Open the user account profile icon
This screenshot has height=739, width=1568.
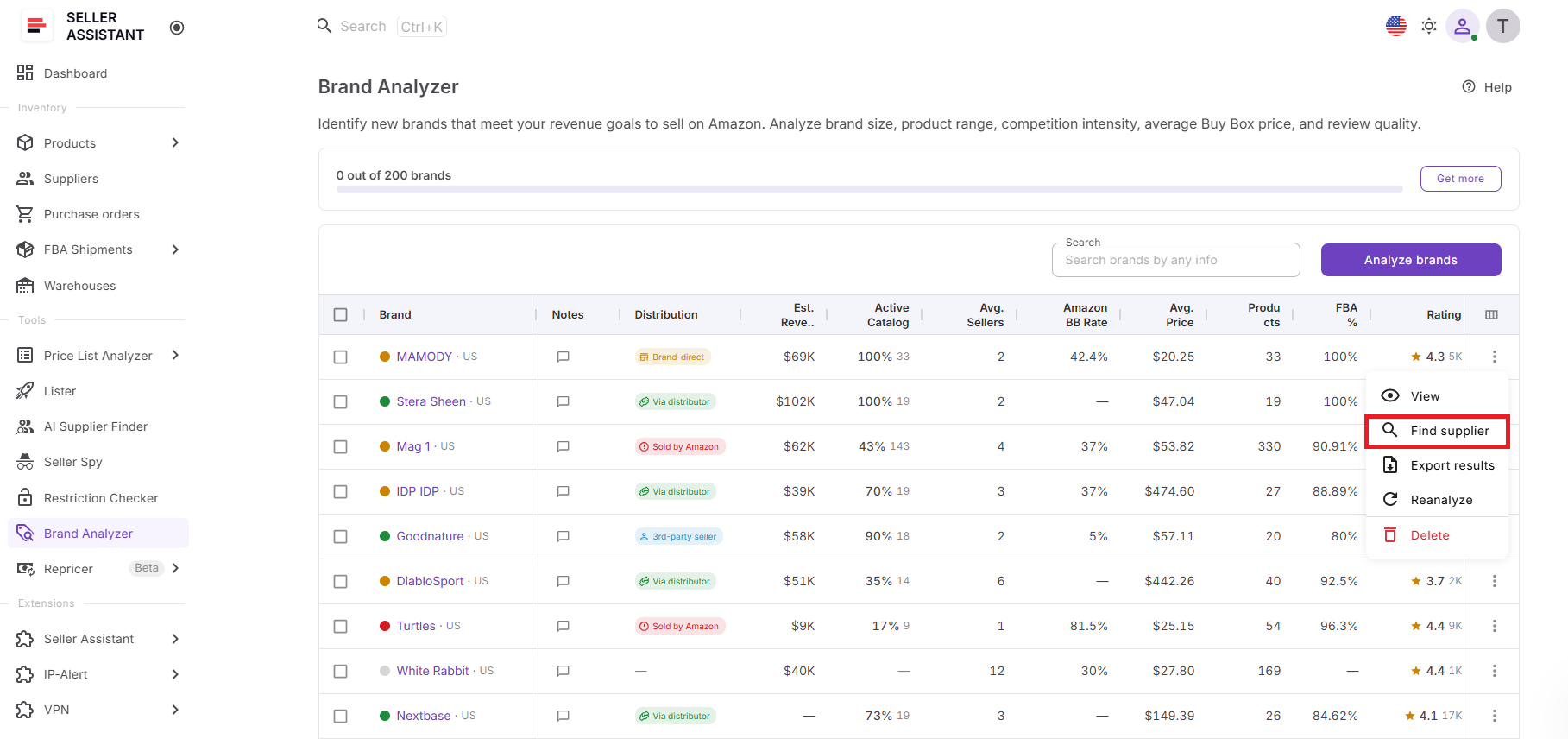point(1462,26)
